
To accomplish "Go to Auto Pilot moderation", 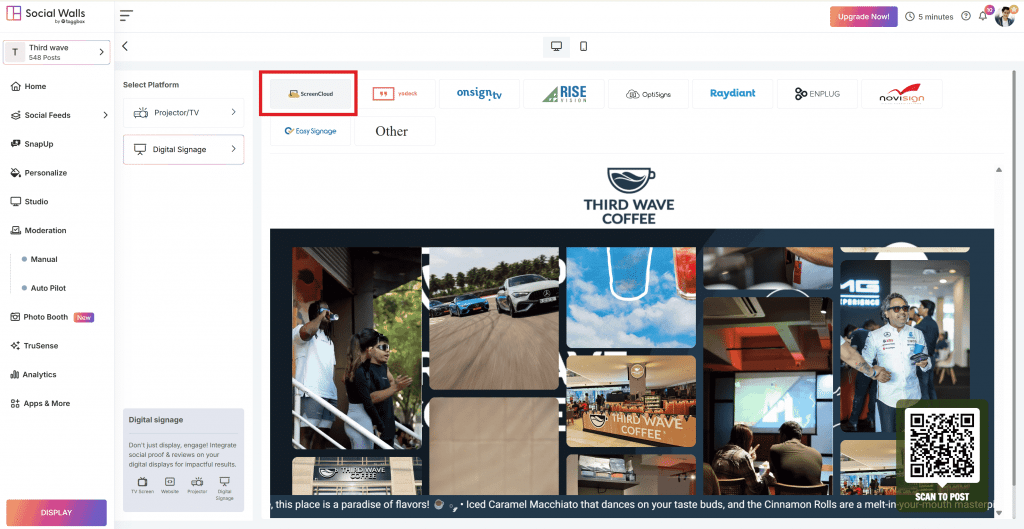I will click(x=48, y=288).
